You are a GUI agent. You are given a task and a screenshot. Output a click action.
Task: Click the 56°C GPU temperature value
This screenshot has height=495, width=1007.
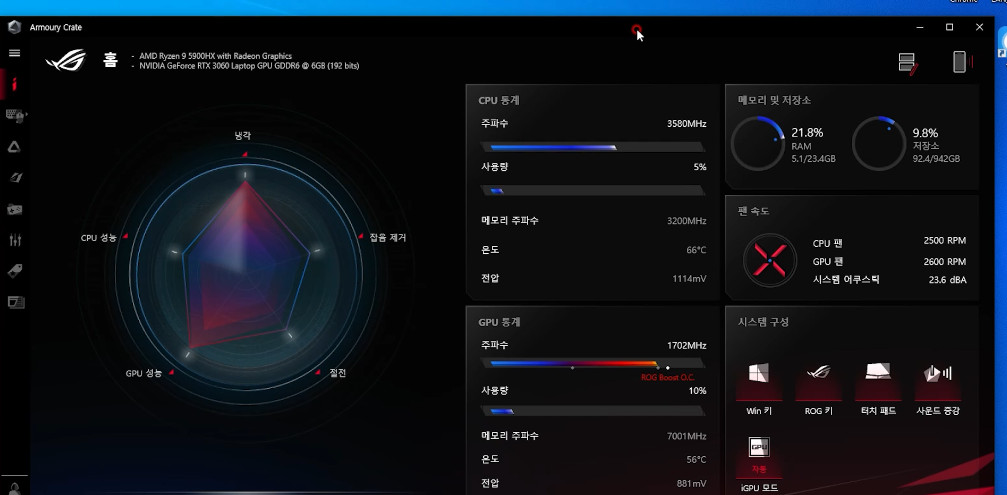coord(696,460)
